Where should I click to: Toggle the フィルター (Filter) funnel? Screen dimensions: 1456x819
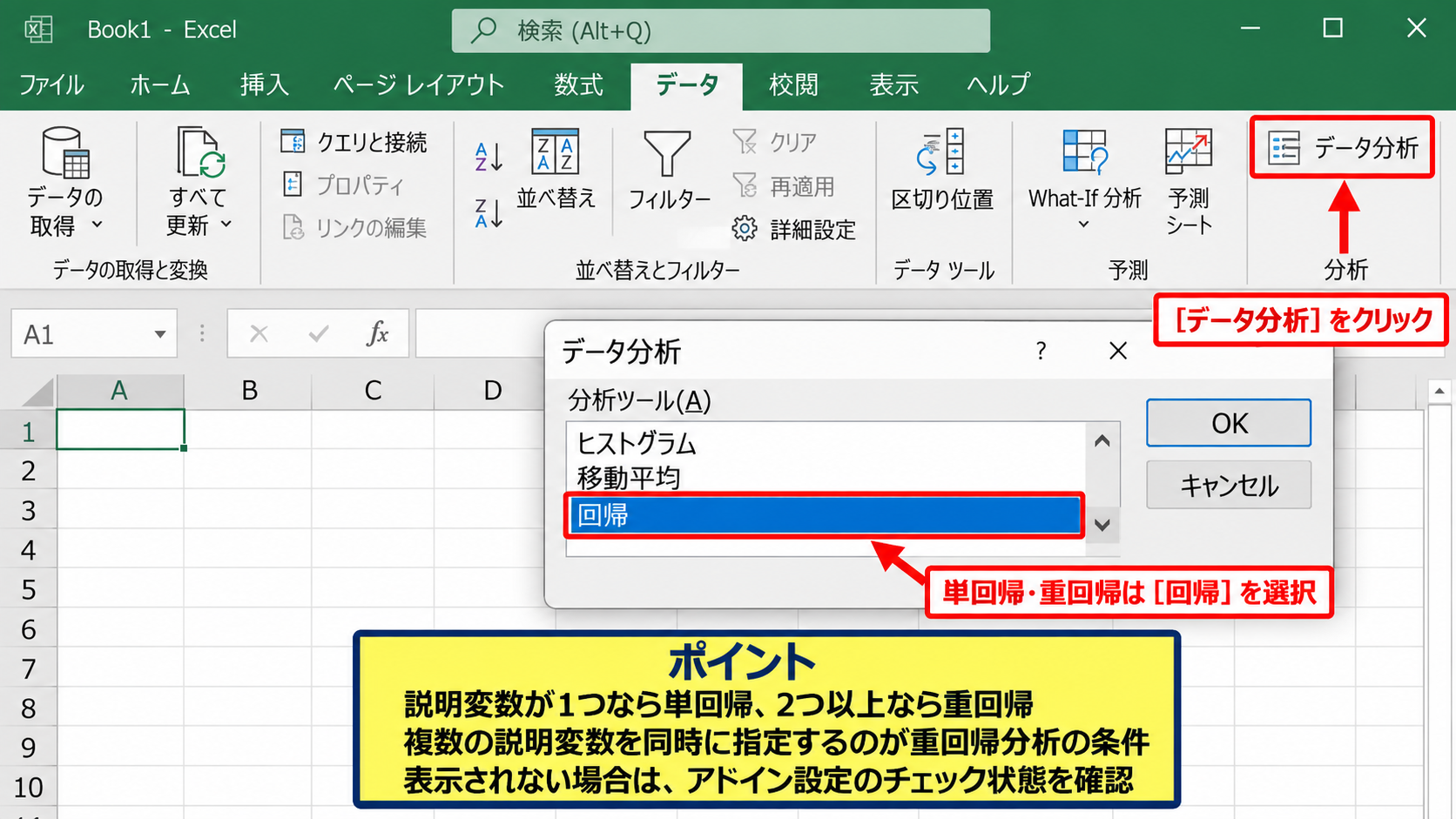pos(668,170)
